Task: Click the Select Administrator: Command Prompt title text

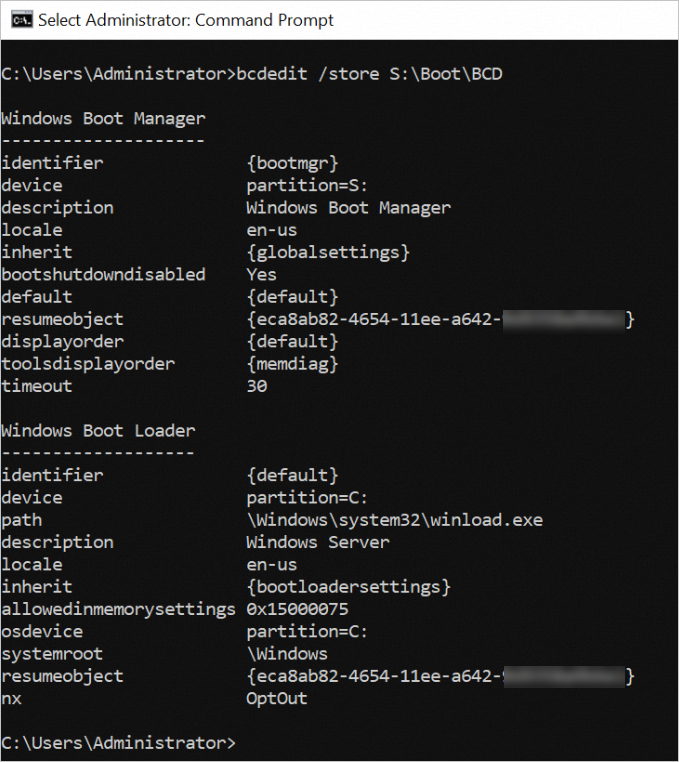Action: click(x=186, y=20)
